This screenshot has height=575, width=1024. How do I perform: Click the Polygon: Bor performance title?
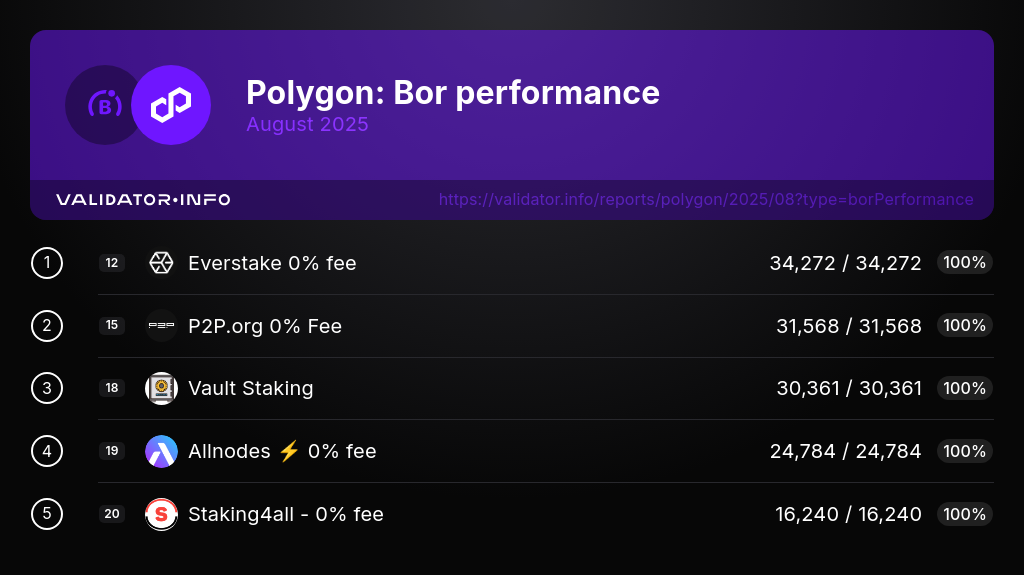point(452,93)
